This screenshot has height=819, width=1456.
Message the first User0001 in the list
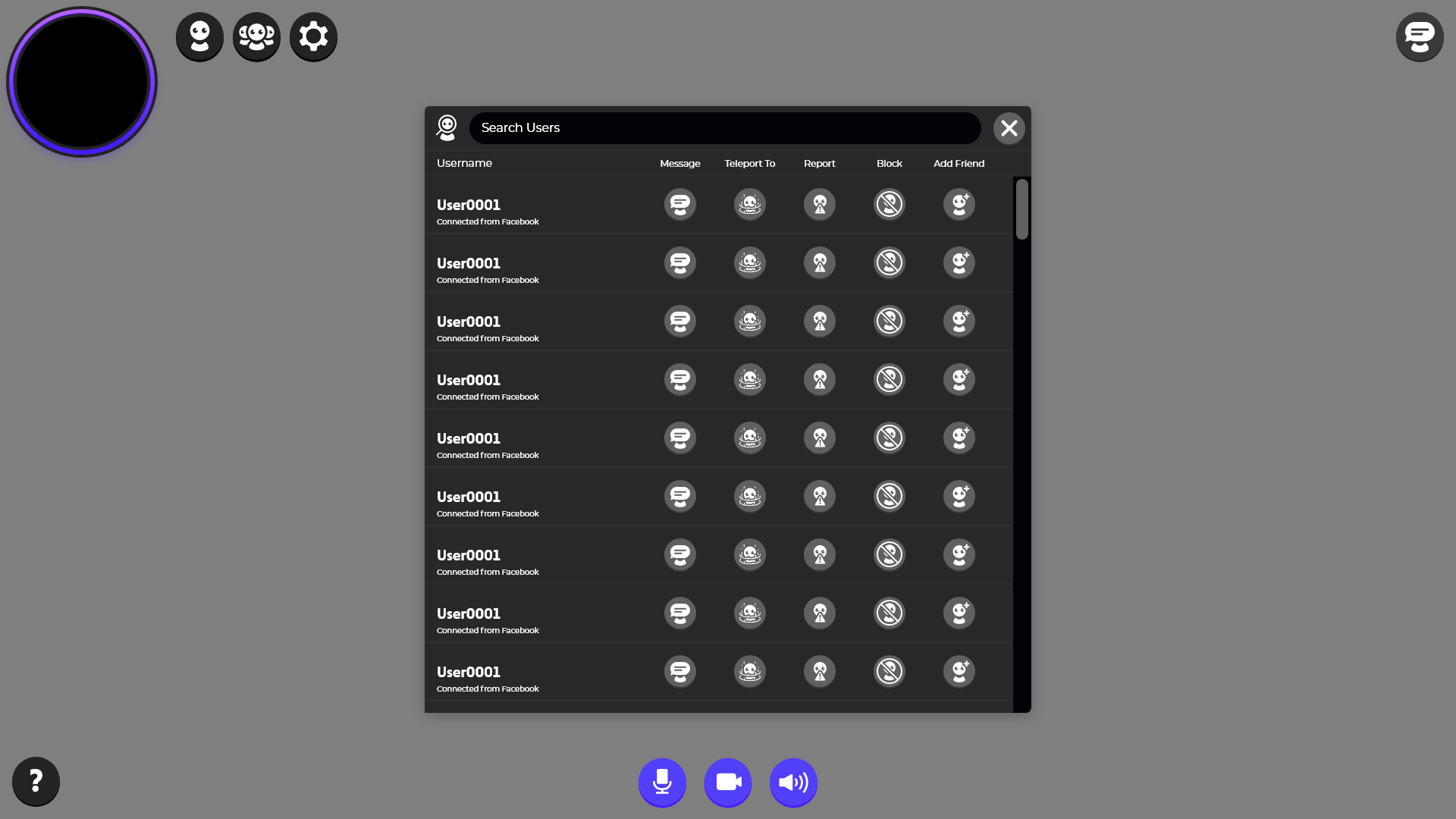[679, 204]
